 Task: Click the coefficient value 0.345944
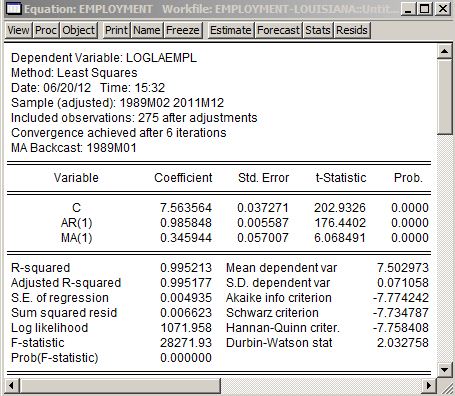186,238
